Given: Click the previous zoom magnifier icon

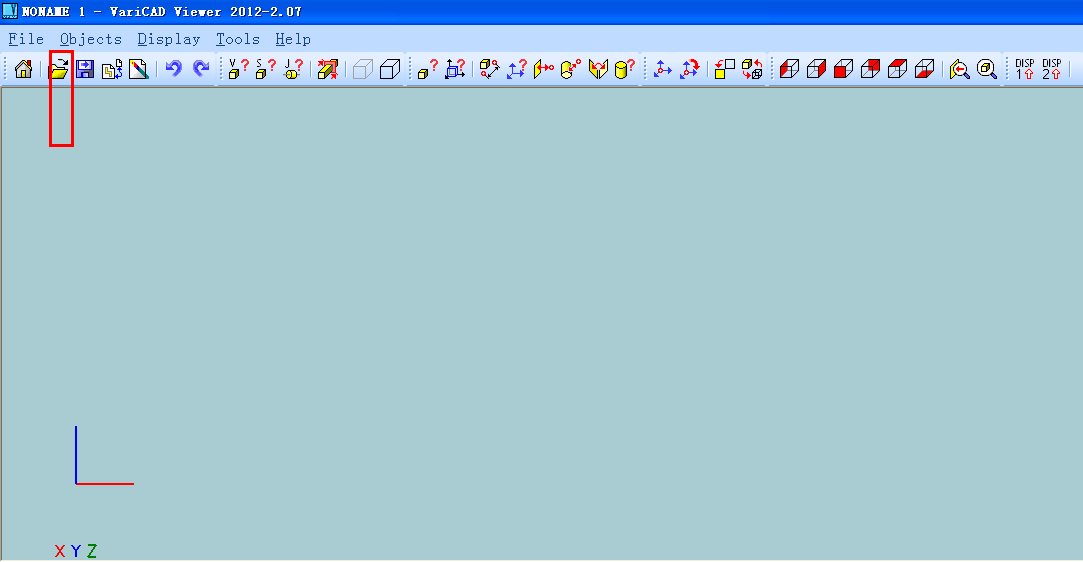Looking at the screenshot, I should coord(959,69).
